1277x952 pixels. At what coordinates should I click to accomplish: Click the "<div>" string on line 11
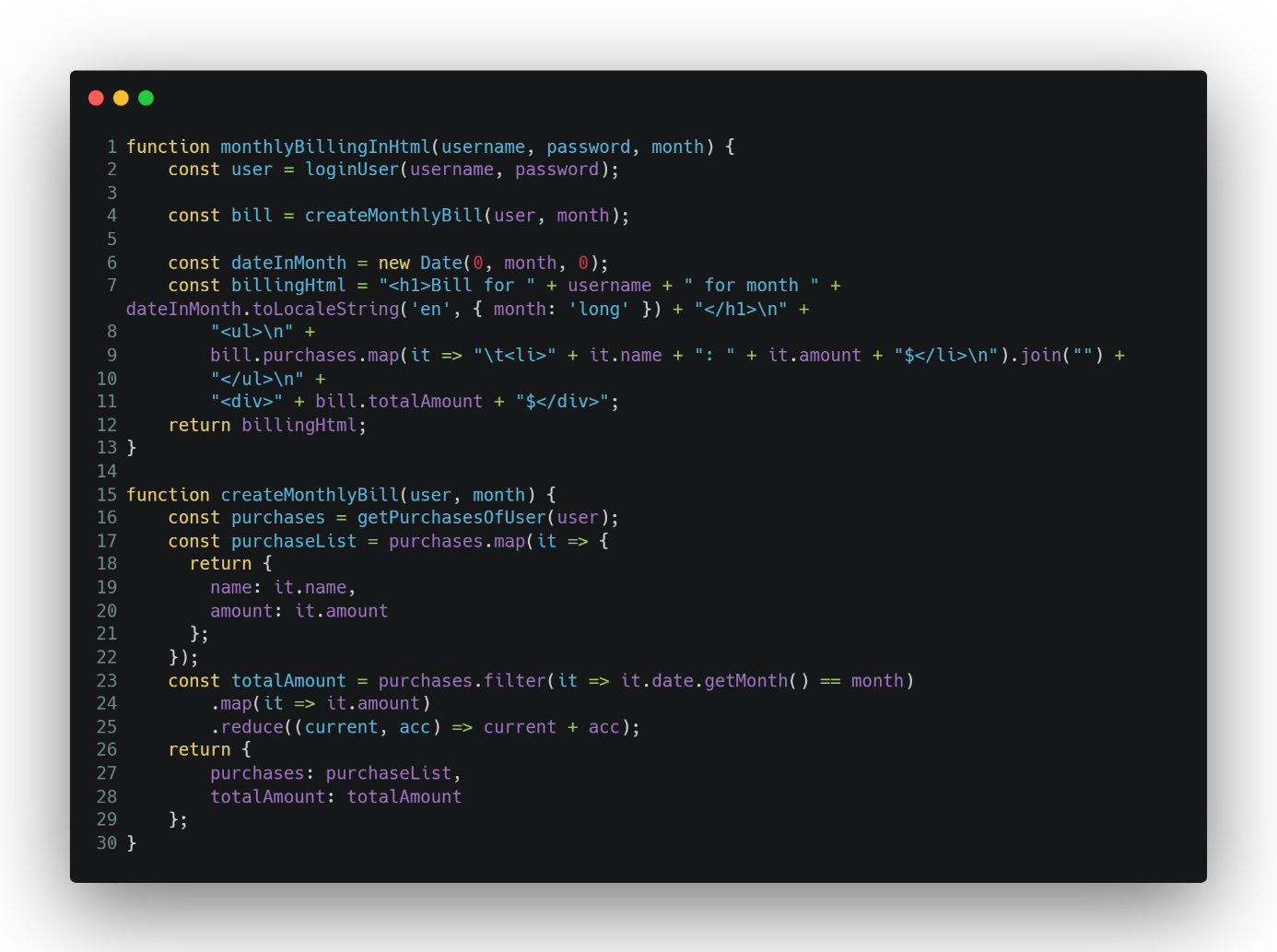point(247,402)
